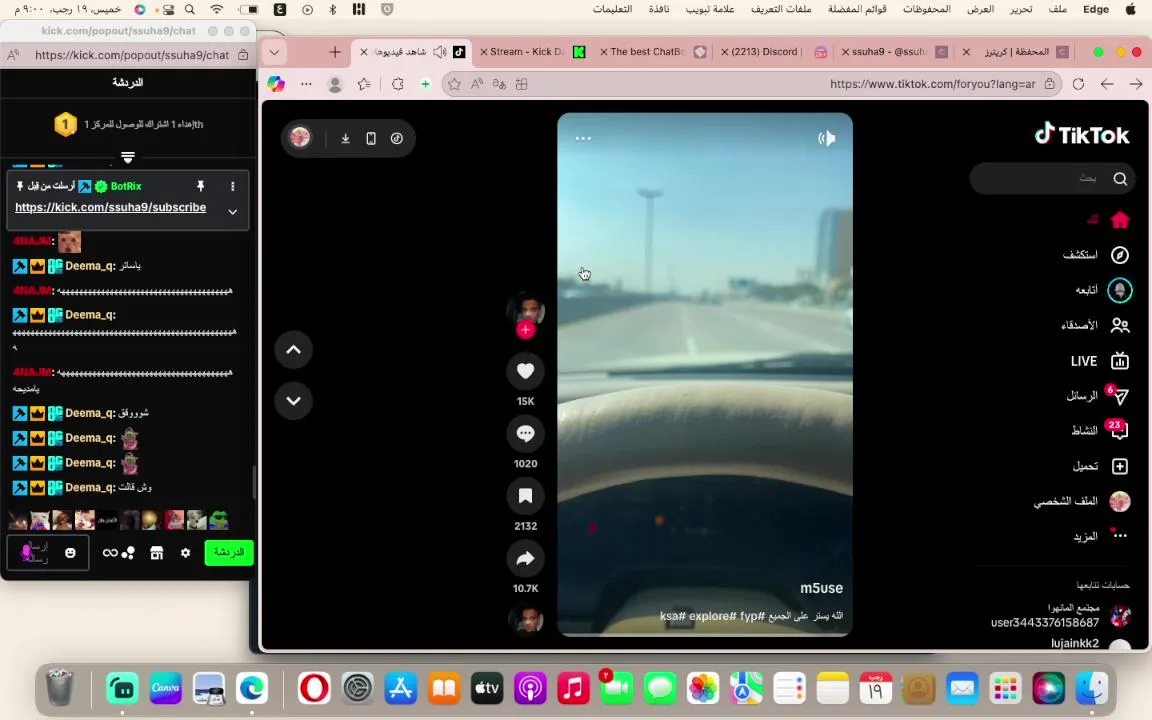
Task: Open the m5use creator name
Action: pyautogui.click(x=821, y=588)
